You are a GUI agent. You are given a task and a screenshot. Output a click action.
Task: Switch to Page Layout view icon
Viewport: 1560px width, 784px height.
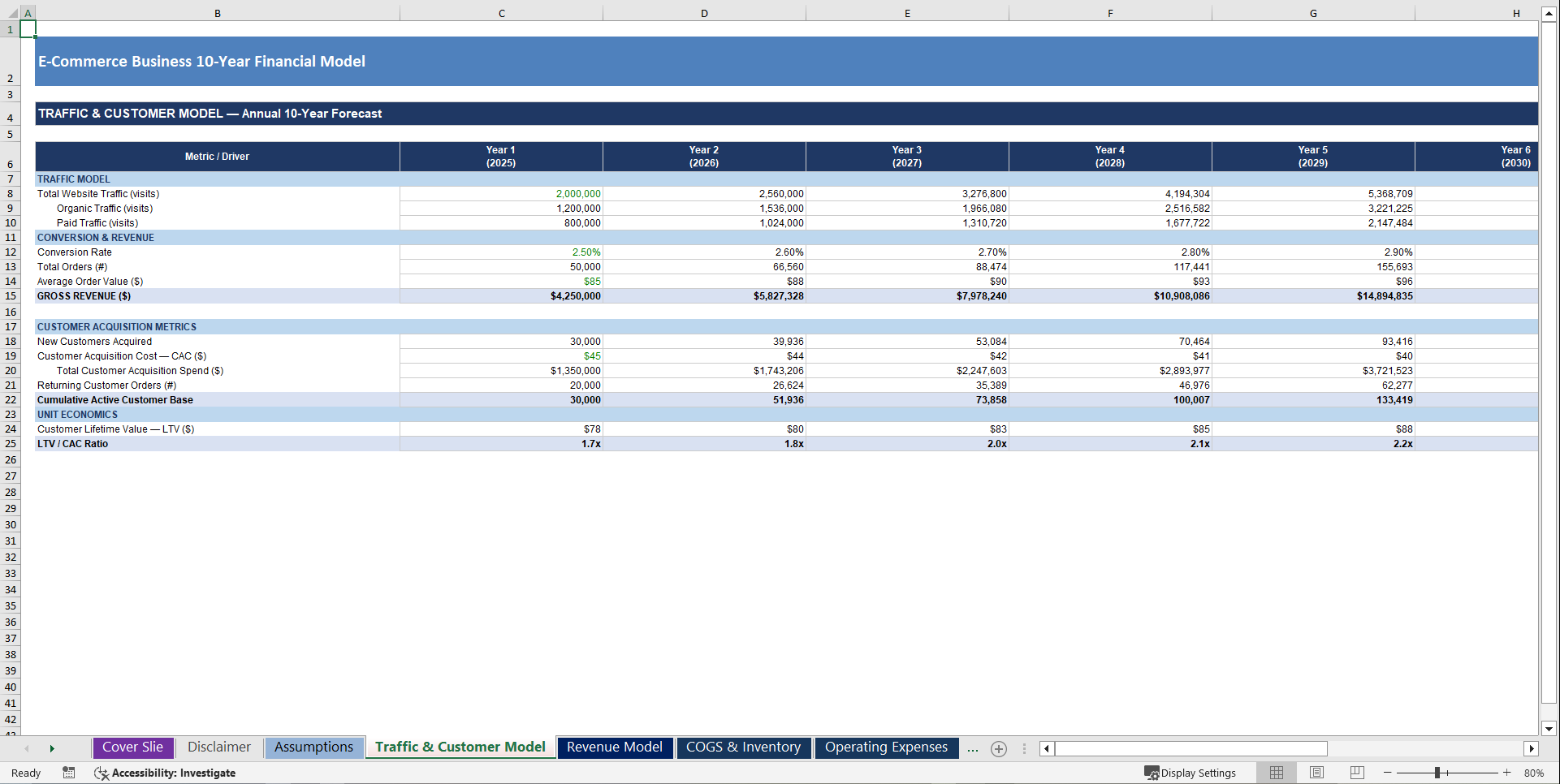pos(1316,773)
